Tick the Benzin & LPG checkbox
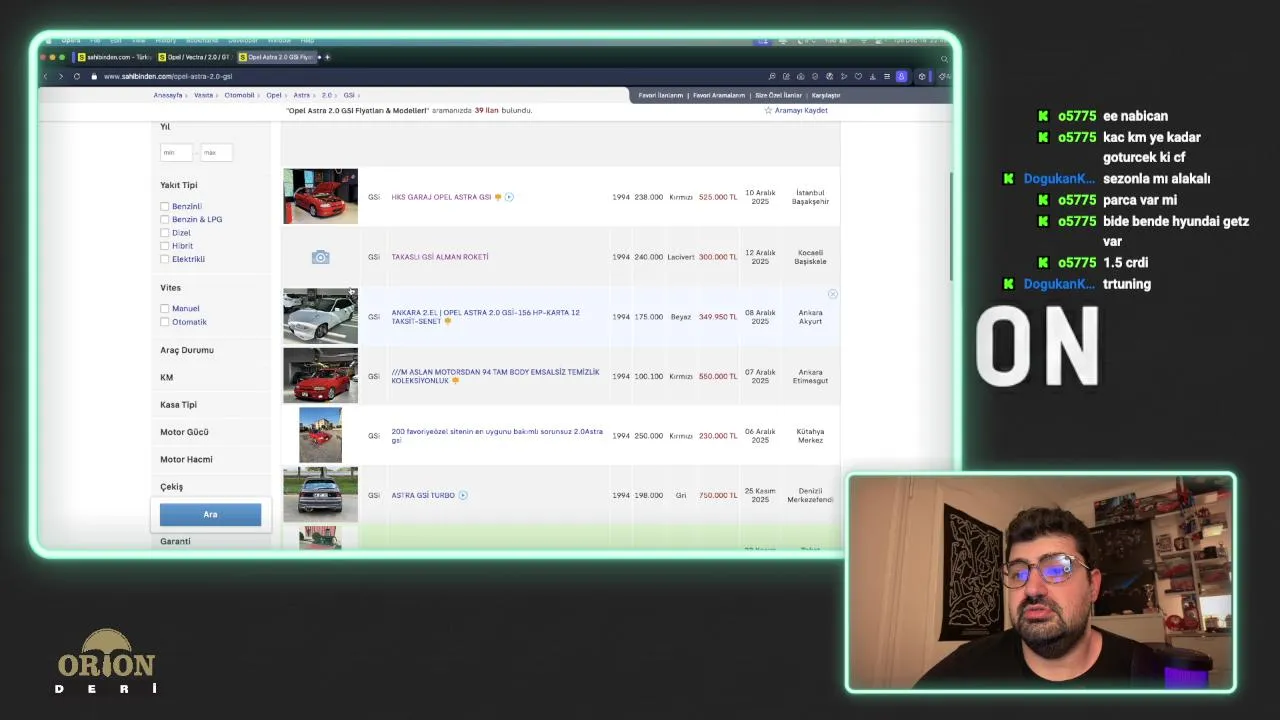The width and height of the screenshot is (1280, 720). pos(164,219)
